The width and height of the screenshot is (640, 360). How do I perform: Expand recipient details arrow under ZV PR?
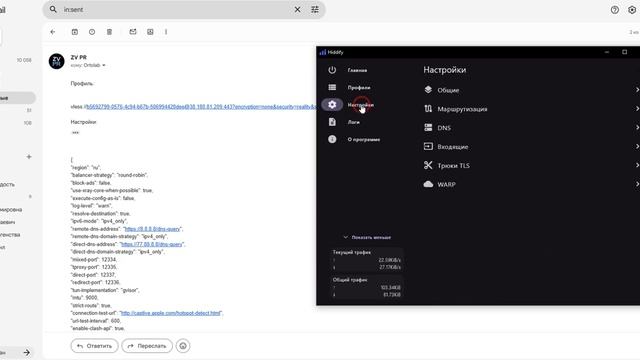pyautogui.click(x=104, y=65)
